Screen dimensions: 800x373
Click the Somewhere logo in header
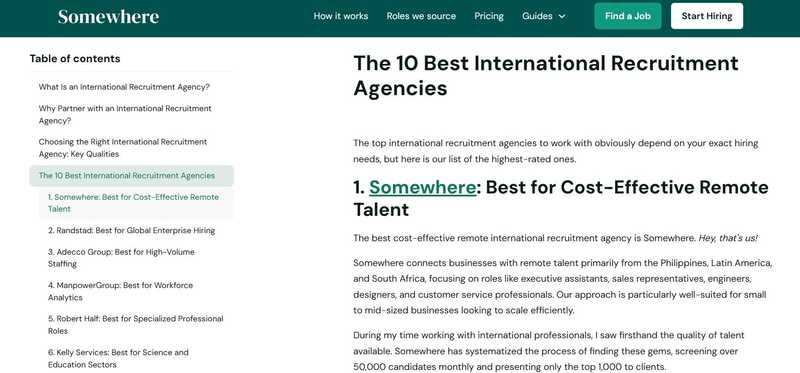coord(108,16)
